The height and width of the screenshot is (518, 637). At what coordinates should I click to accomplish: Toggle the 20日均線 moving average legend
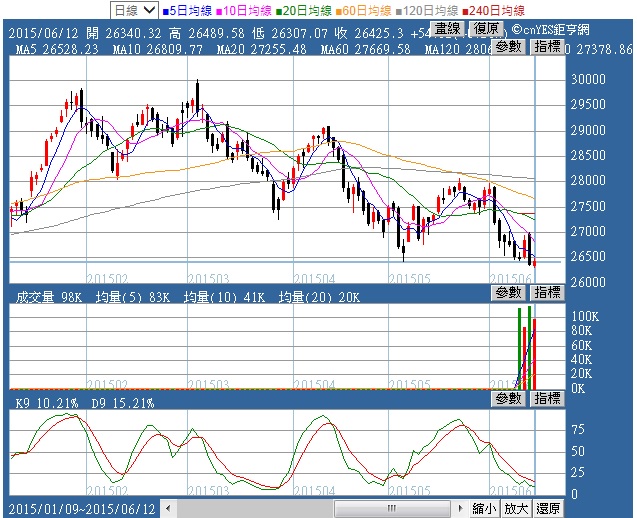click(302, 10)
